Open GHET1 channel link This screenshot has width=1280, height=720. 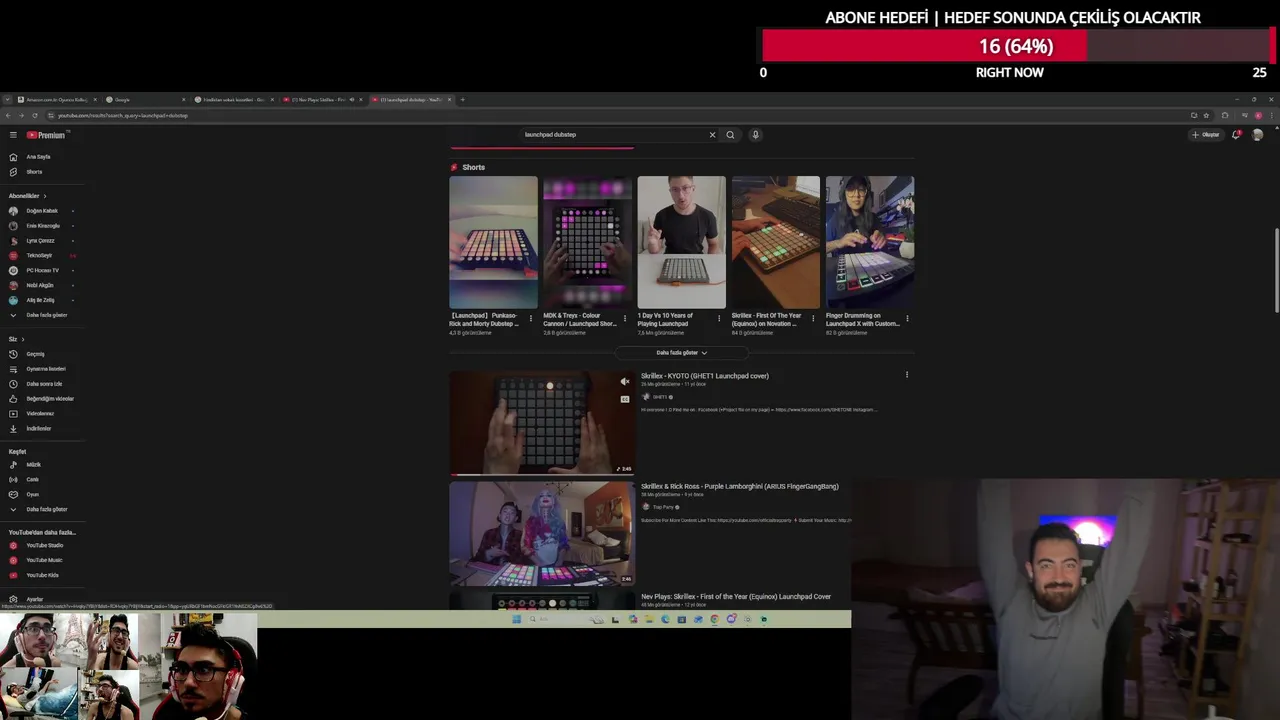[660, 397]
